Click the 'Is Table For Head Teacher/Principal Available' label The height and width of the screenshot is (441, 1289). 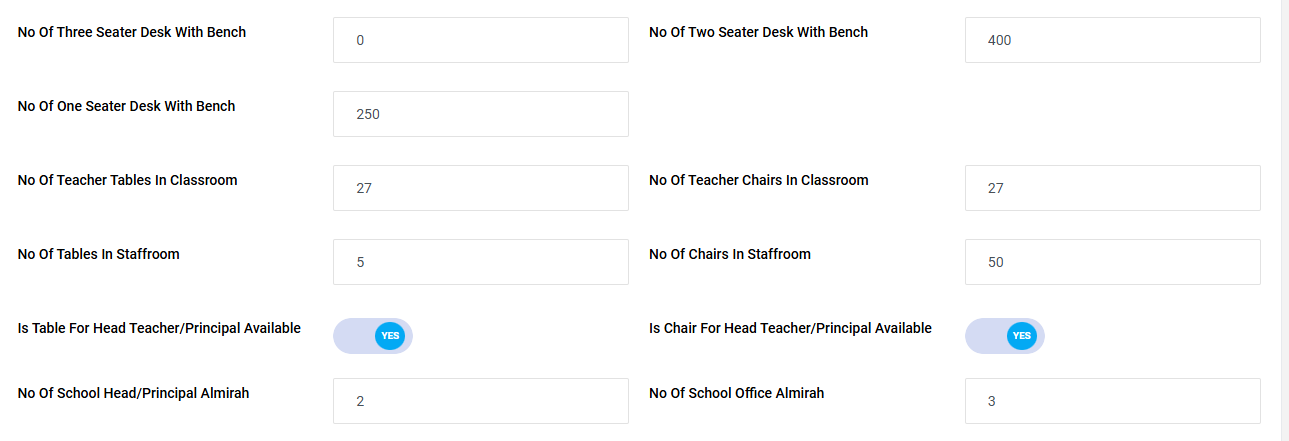pos(159,328)
